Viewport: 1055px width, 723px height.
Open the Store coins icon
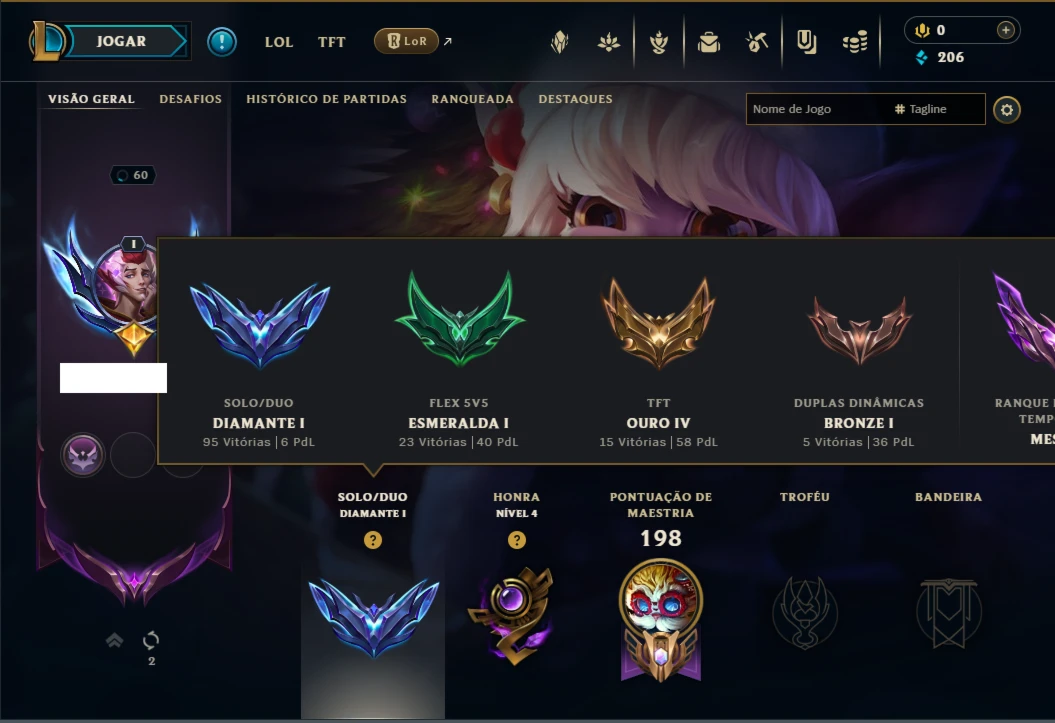[x=855, y=42]
